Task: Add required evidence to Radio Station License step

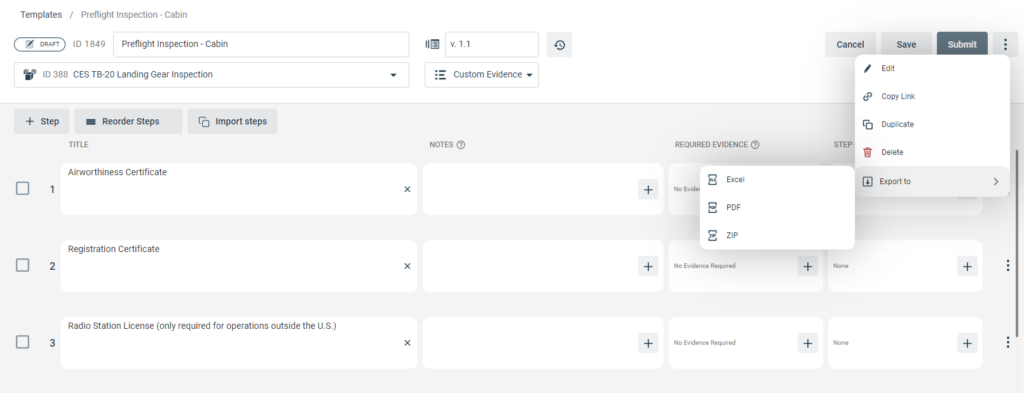Action: [x=807, y=343]
